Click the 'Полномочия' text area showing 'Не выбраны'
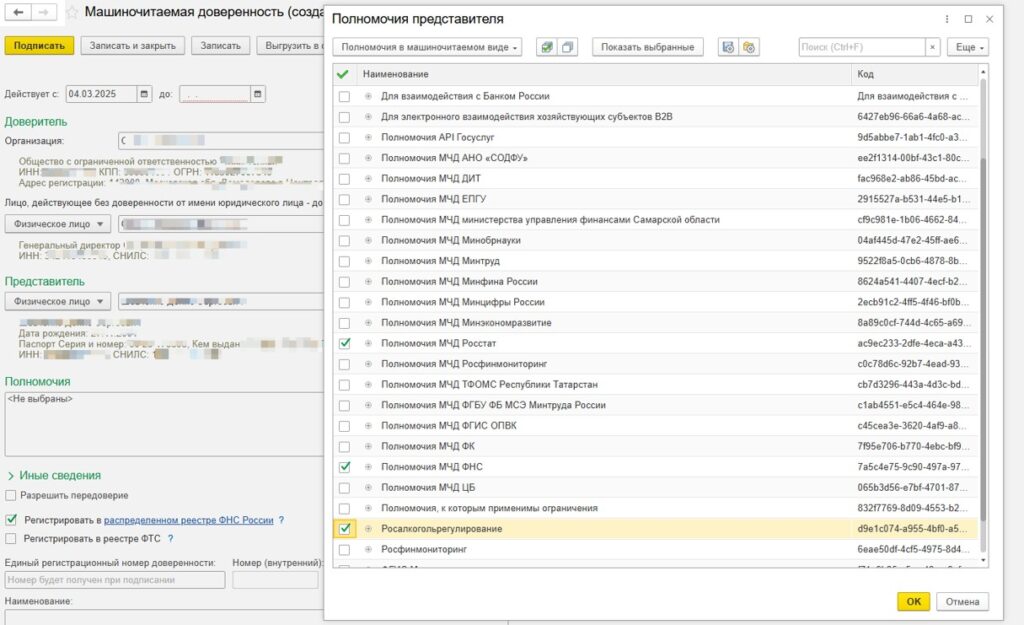The width and height of the screenshot is (1024, 625). tap(164, 424)
